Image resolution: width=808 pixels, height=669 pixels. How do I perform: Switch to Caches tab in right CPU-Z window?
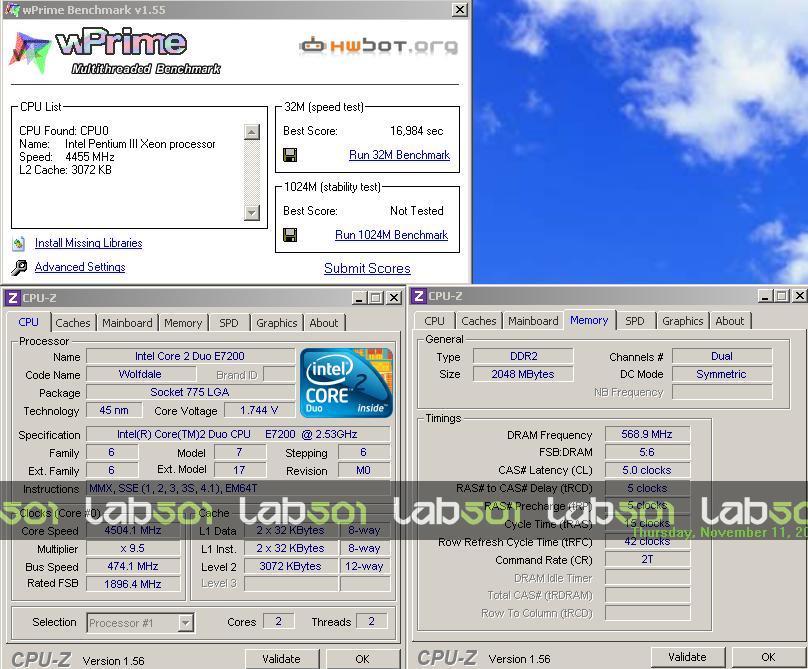pyautogui.click(x=479, y=321)
